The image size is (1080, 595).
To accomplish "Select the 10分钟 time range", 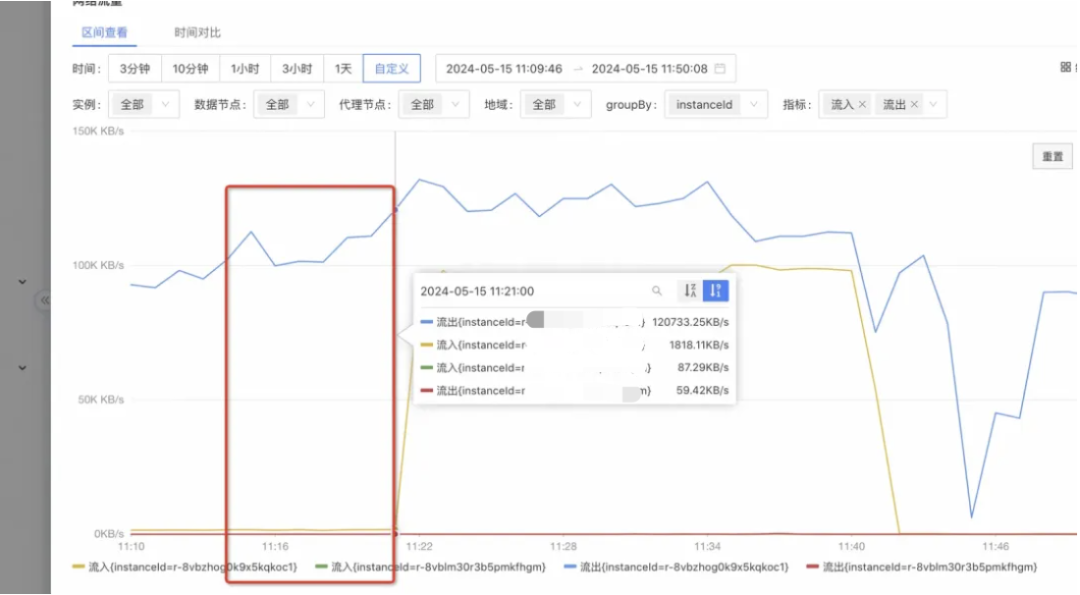I will pos(190,69).
